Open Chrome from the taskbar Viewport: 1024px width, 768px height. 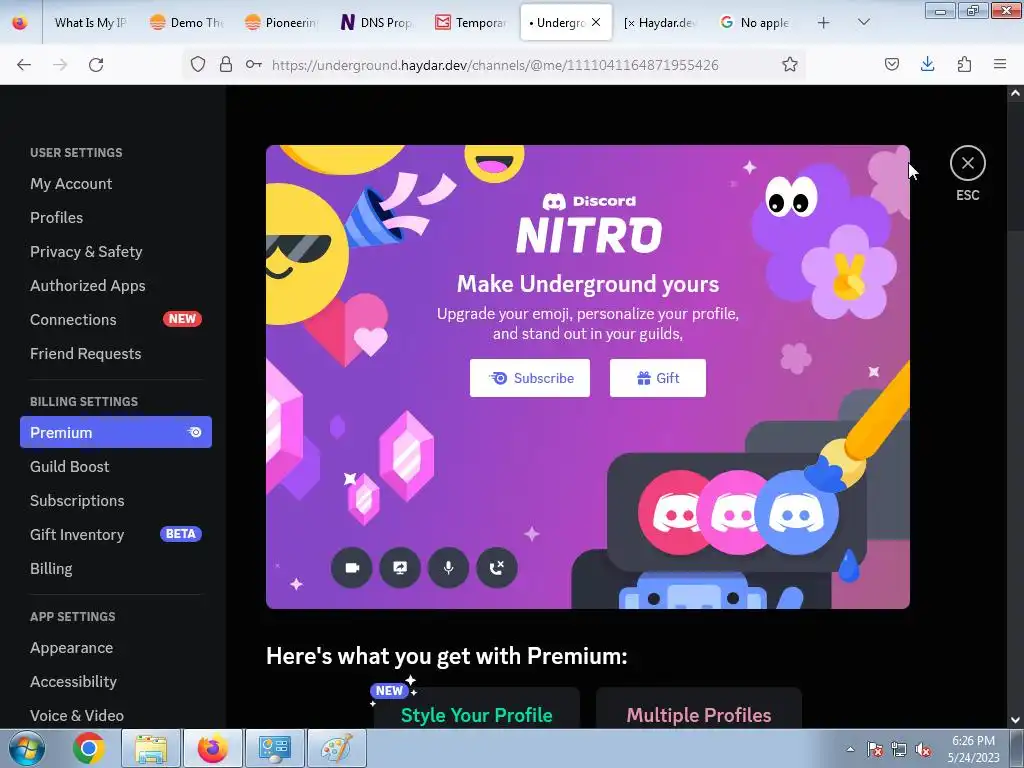89,748
